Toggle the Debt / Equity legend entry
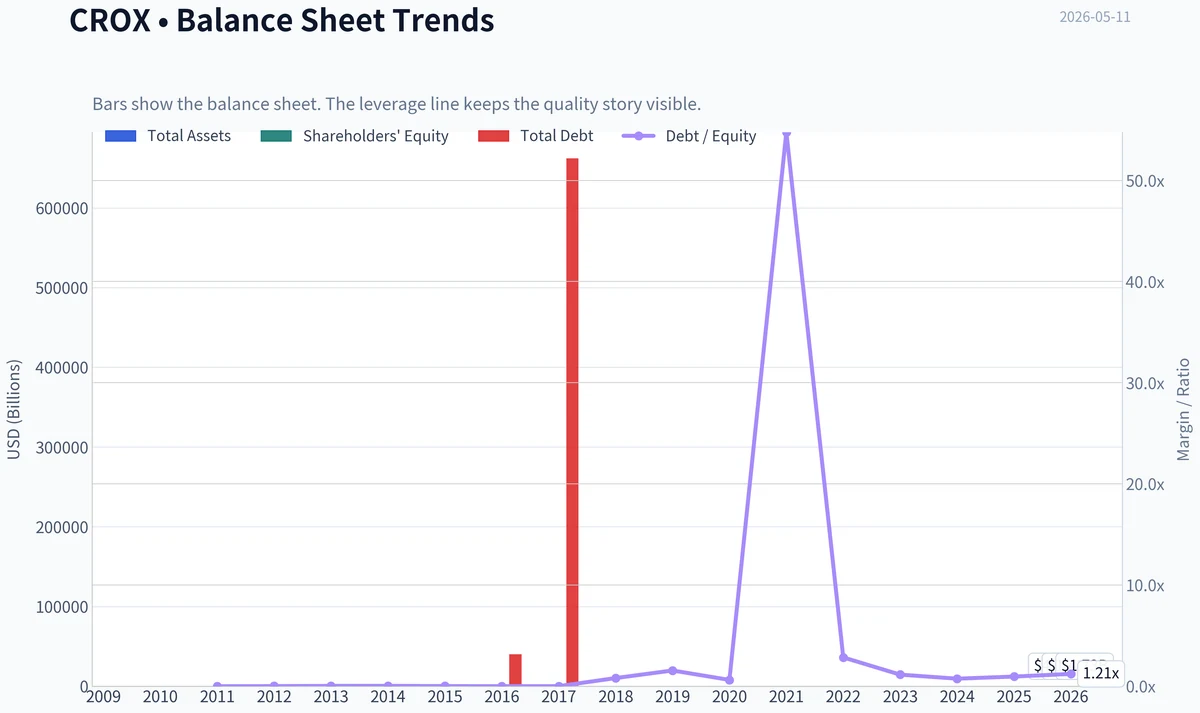This screenshot has height=713, width=1200. coord(689,136)
